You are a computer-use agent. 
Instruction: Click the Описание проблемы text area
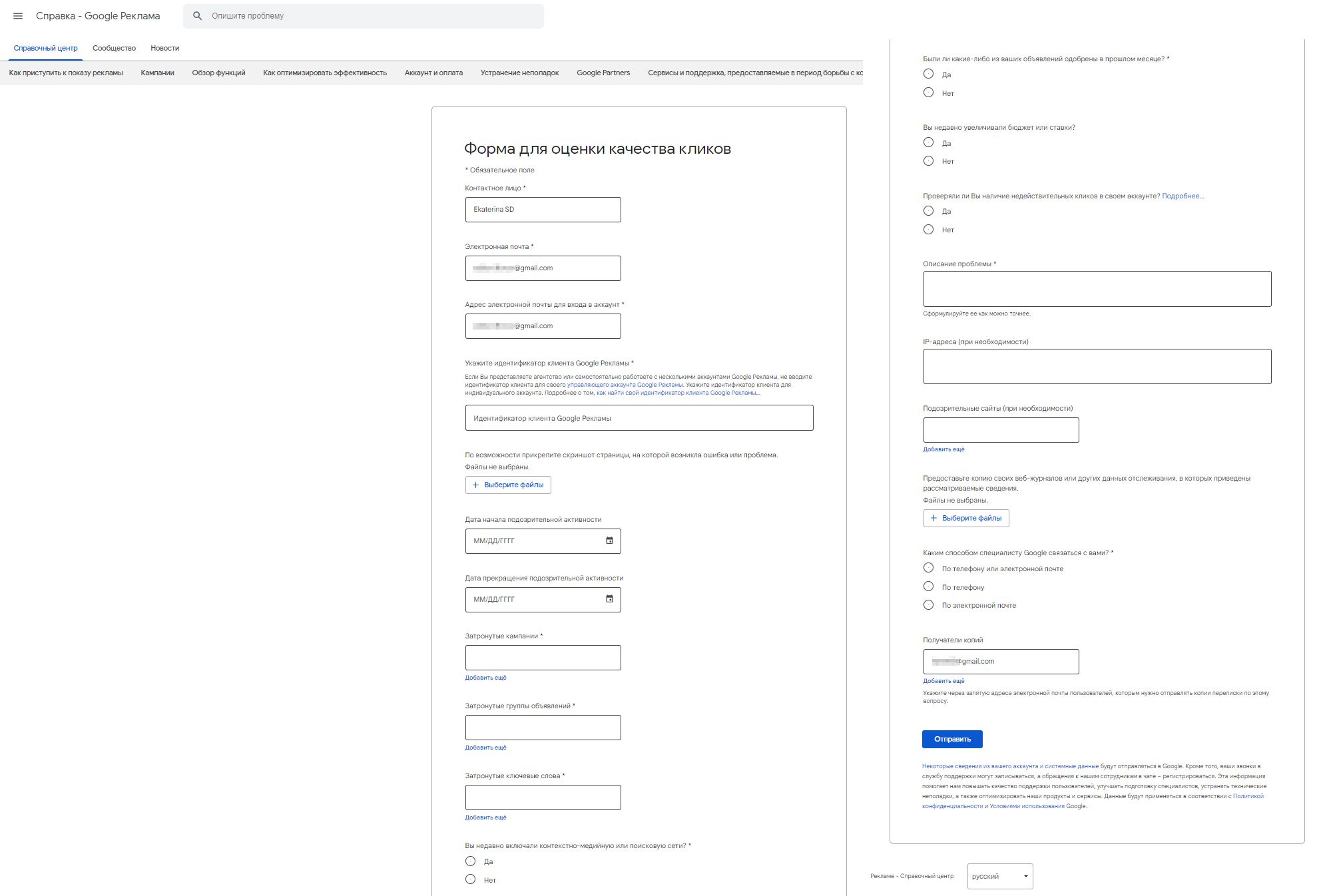(x=1097, y=289)
